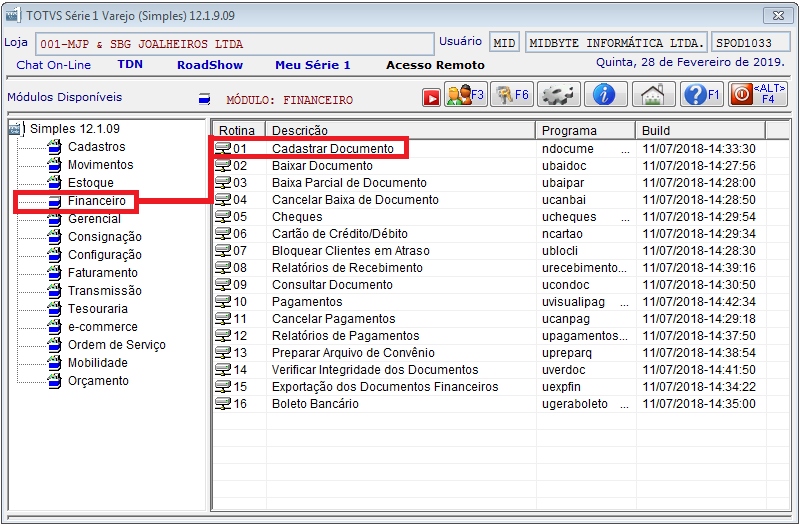Click the ugeraboleto program cell

(x=585, y=404)
